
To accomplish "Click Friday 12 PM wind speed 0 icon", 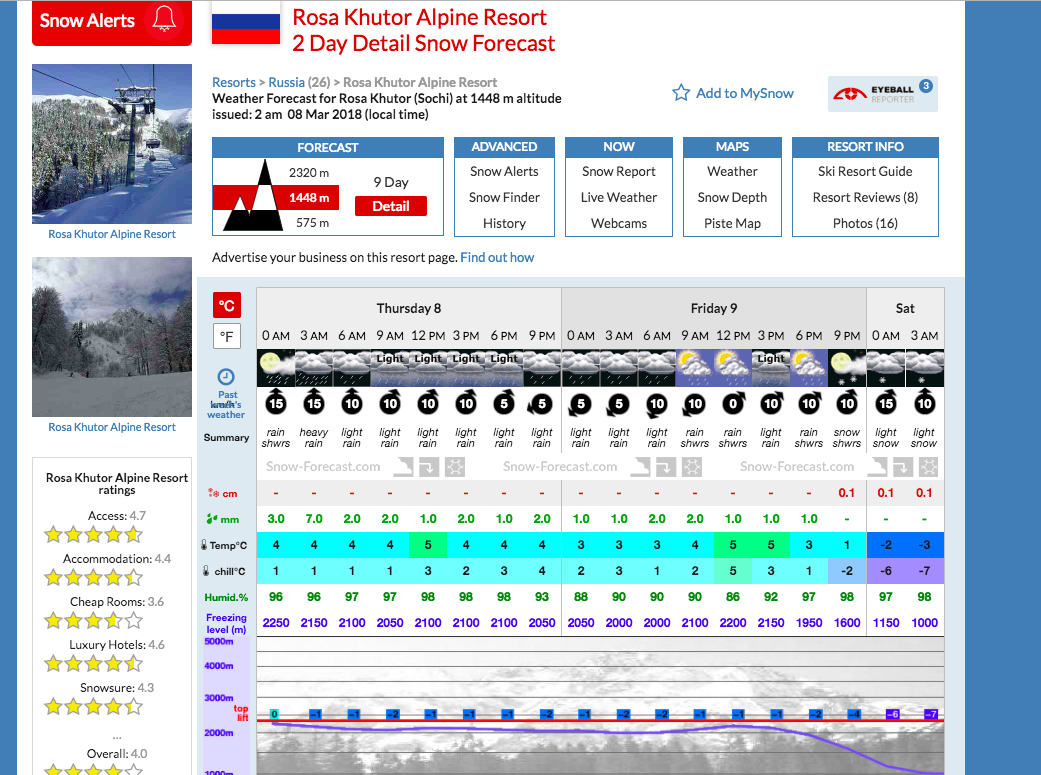I will [732, 402].
